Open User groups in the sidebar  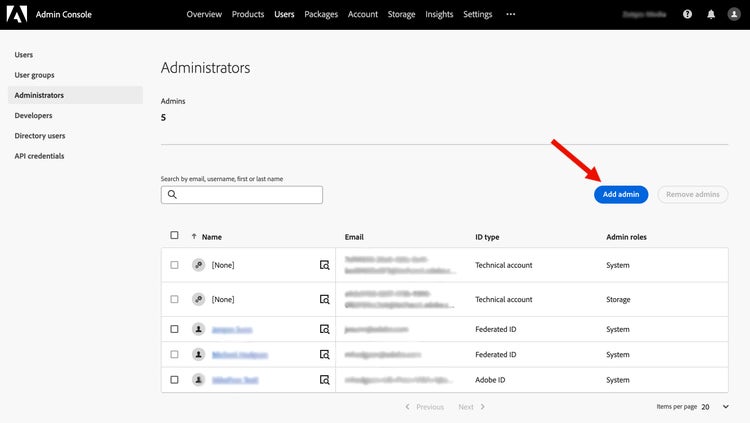(35, 75)
